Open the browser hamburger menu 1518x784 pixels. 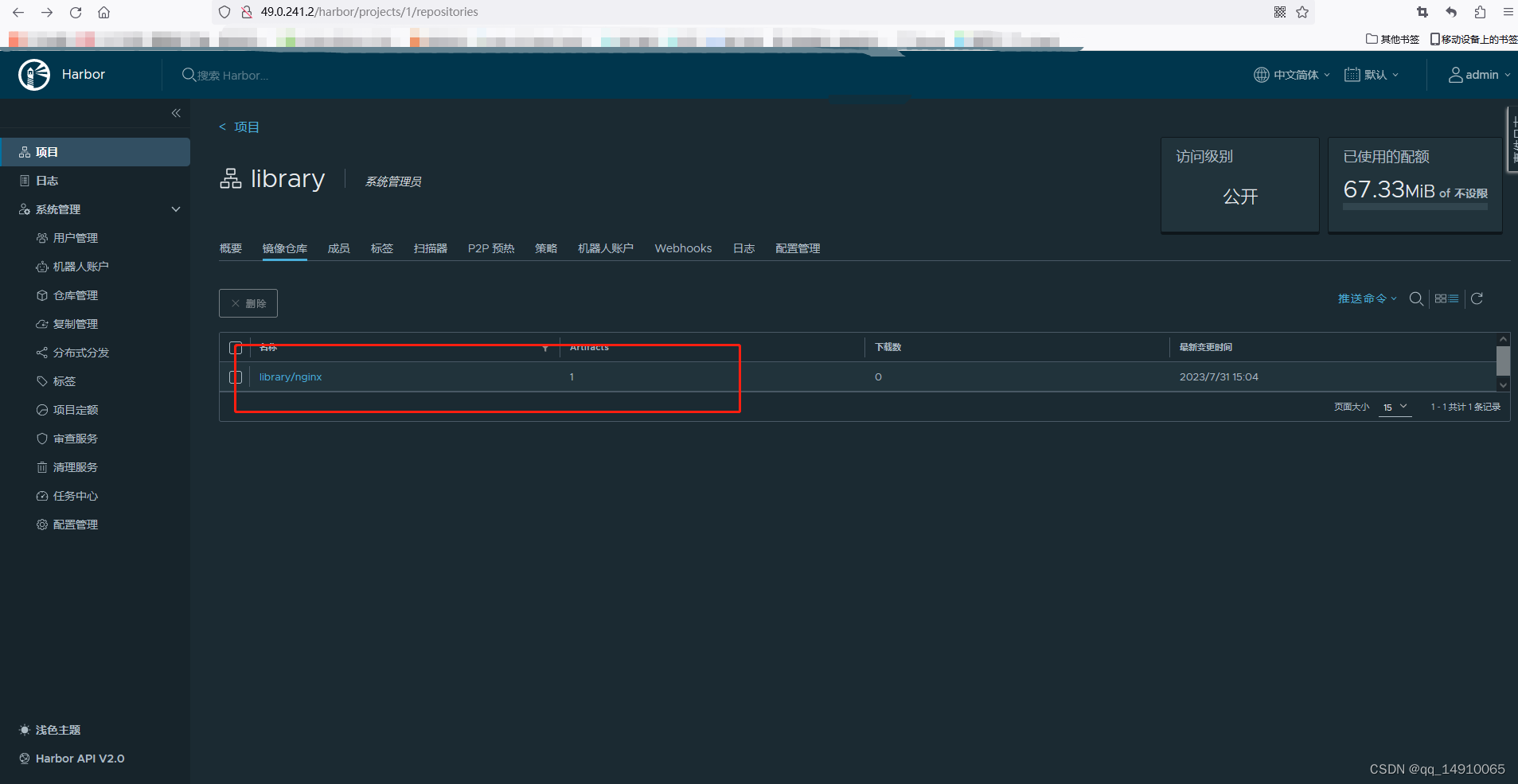tap(1508, 12)
